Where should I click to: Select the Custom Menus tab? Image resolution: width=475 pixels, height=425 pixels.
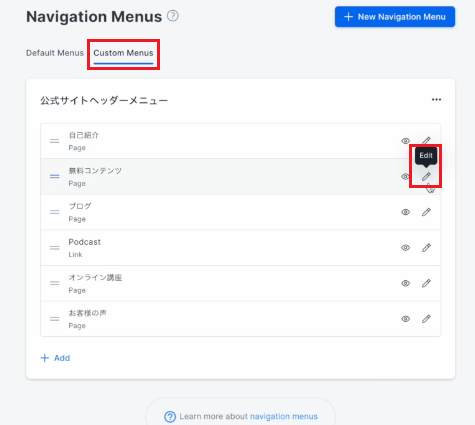(123, 53)
